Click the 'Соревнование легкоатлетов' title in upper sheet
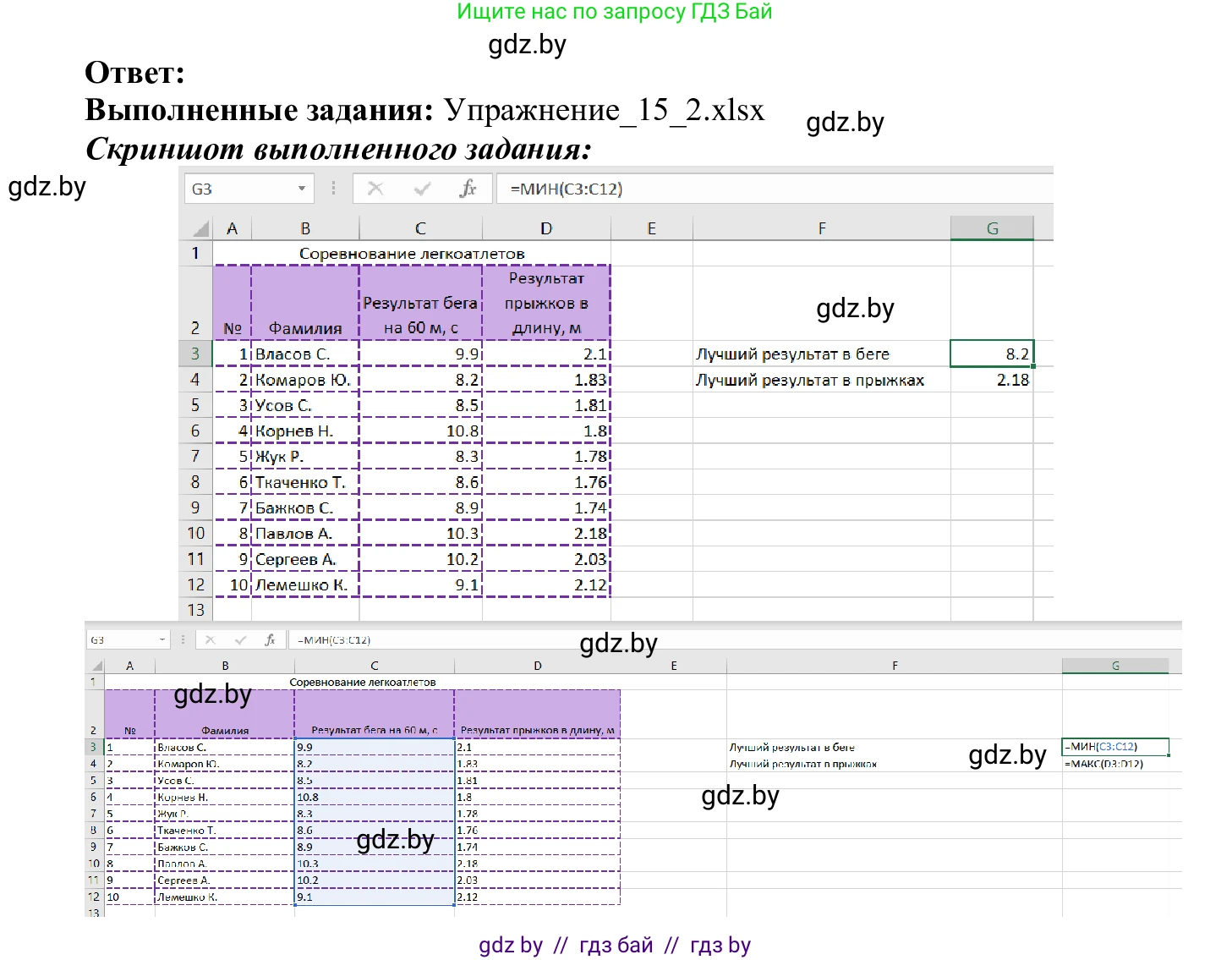Screen dimensions: 1232x960 point(412,254)
